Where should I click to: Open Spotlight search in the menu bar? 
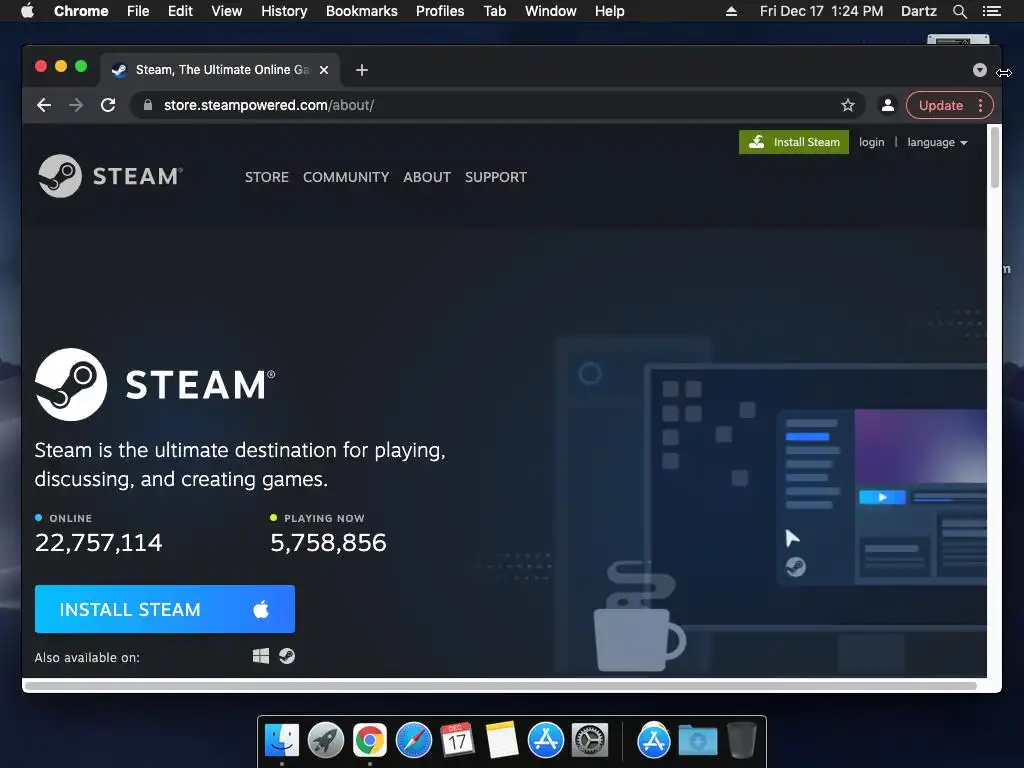pos(959,11)
